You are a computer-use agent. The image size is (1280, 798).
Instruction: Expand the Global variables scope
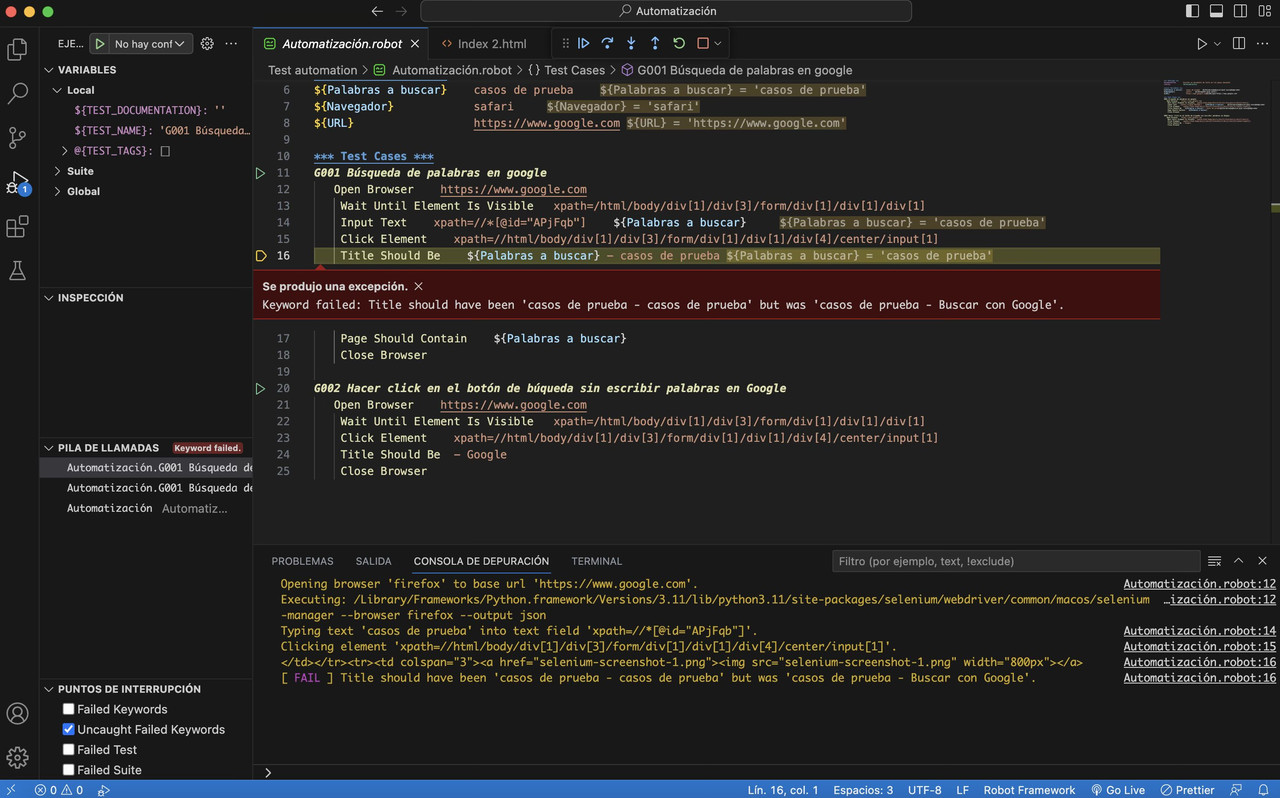tap(57, 191)
